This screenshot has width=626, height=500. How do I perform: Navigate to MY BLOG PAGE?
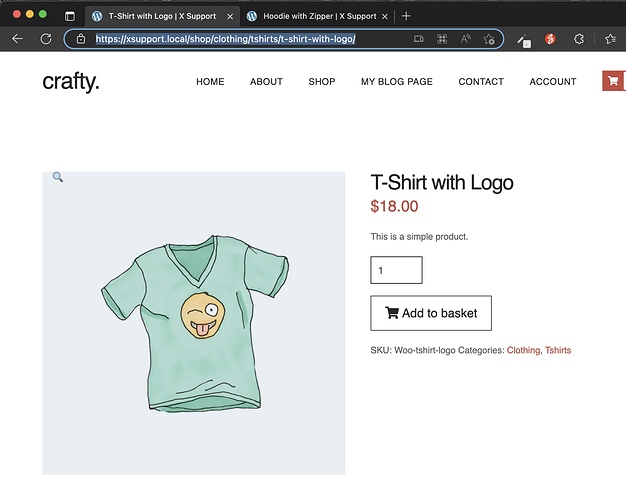tap(397, 82)
